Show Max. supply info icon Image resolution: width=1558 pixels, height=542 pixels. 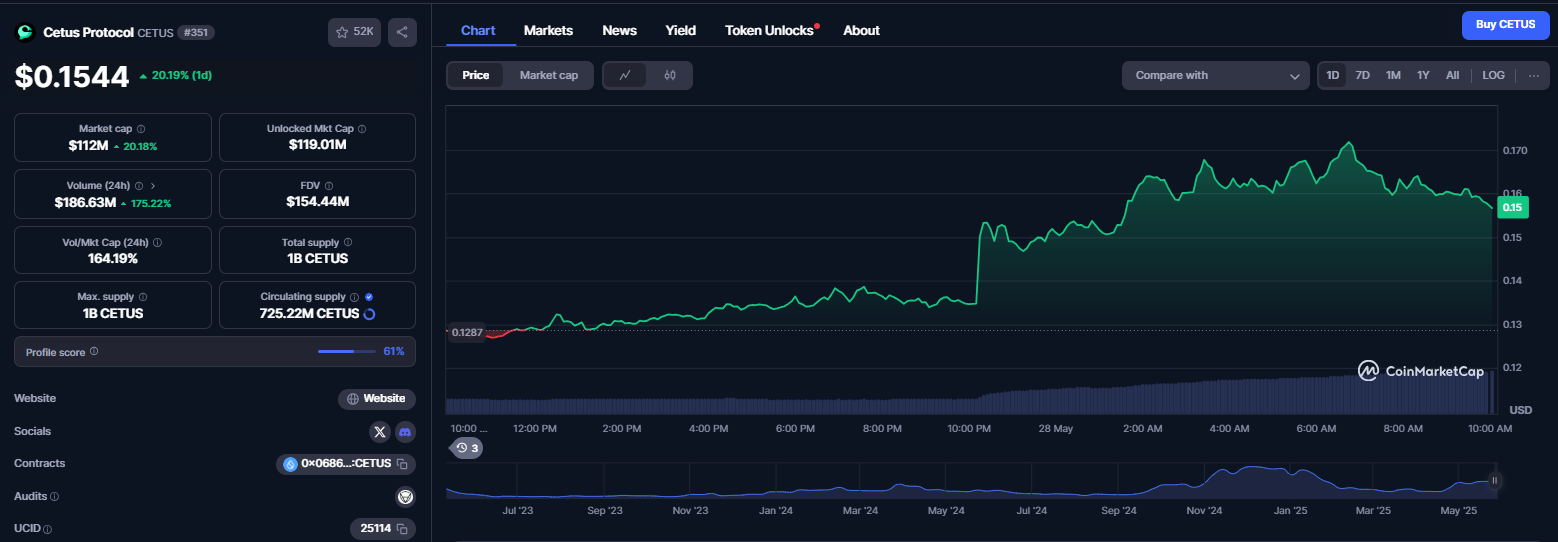[143, 297]
